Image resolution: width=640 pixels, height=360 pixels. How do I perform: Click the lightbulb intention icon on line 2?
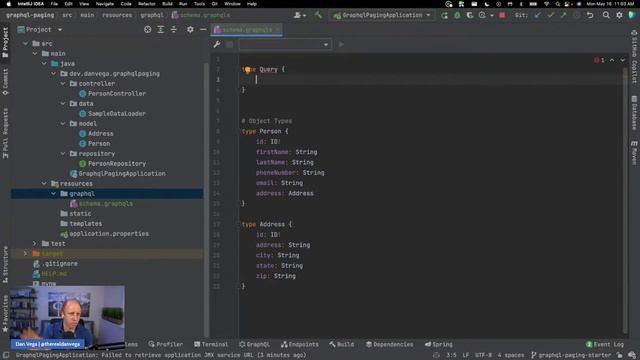pos(247,70)
